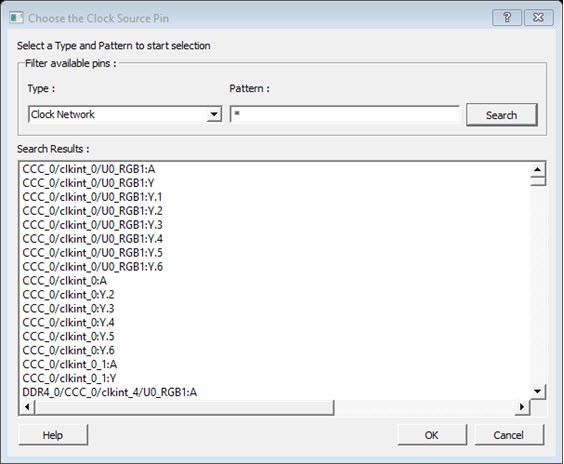Click the vertical scrollbar up arrow
This screenshot has height=464, width=564.
[x=537, y=169]
